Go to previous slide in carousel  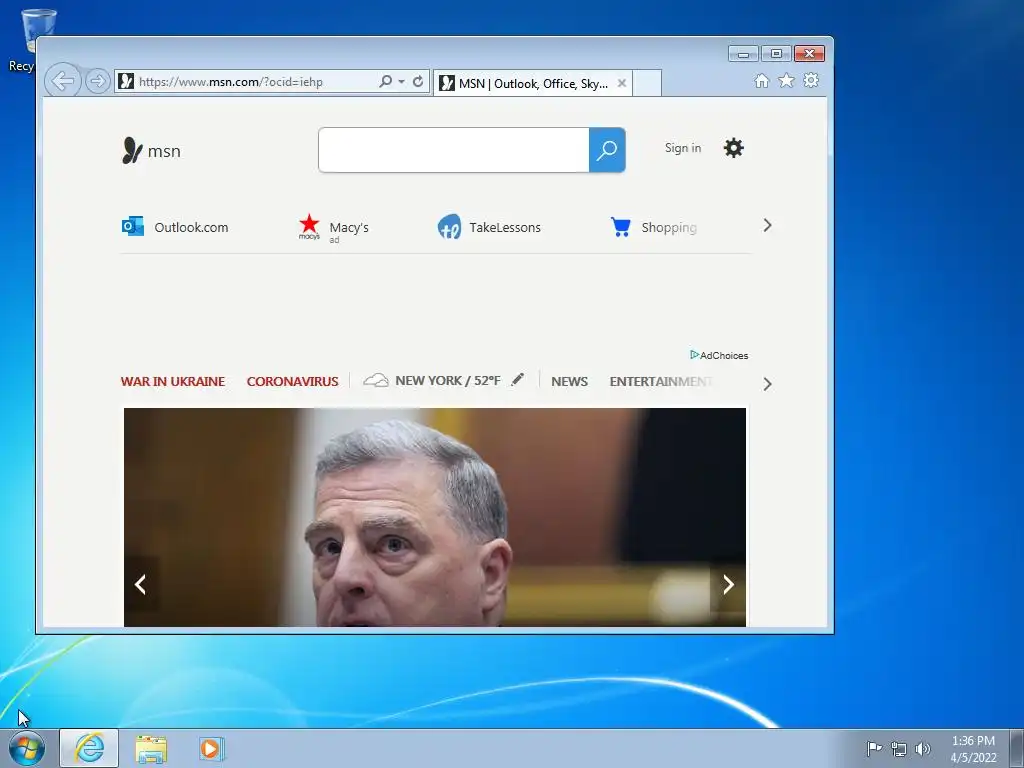click(140, 584)
